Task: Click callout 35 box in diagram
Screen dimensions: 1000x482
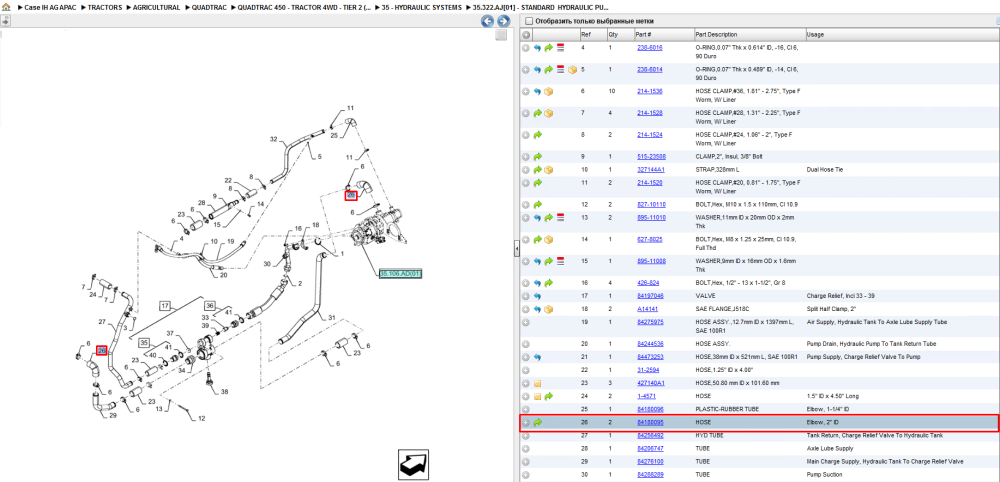Action: 145,342
